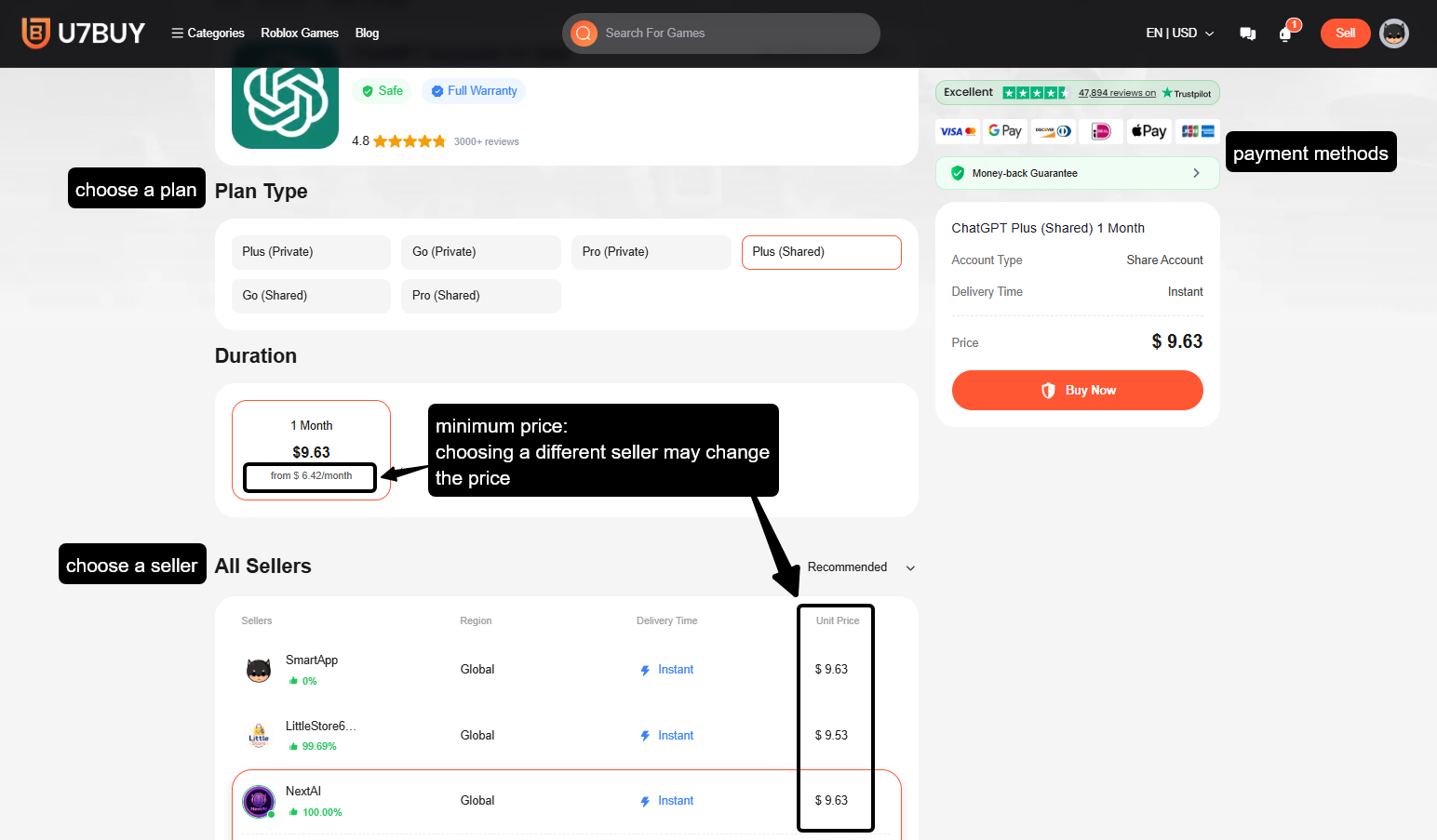The height and width of the screenshot is (840, 1437).
Task: Click the Safe badge
Action: (383, 91)
